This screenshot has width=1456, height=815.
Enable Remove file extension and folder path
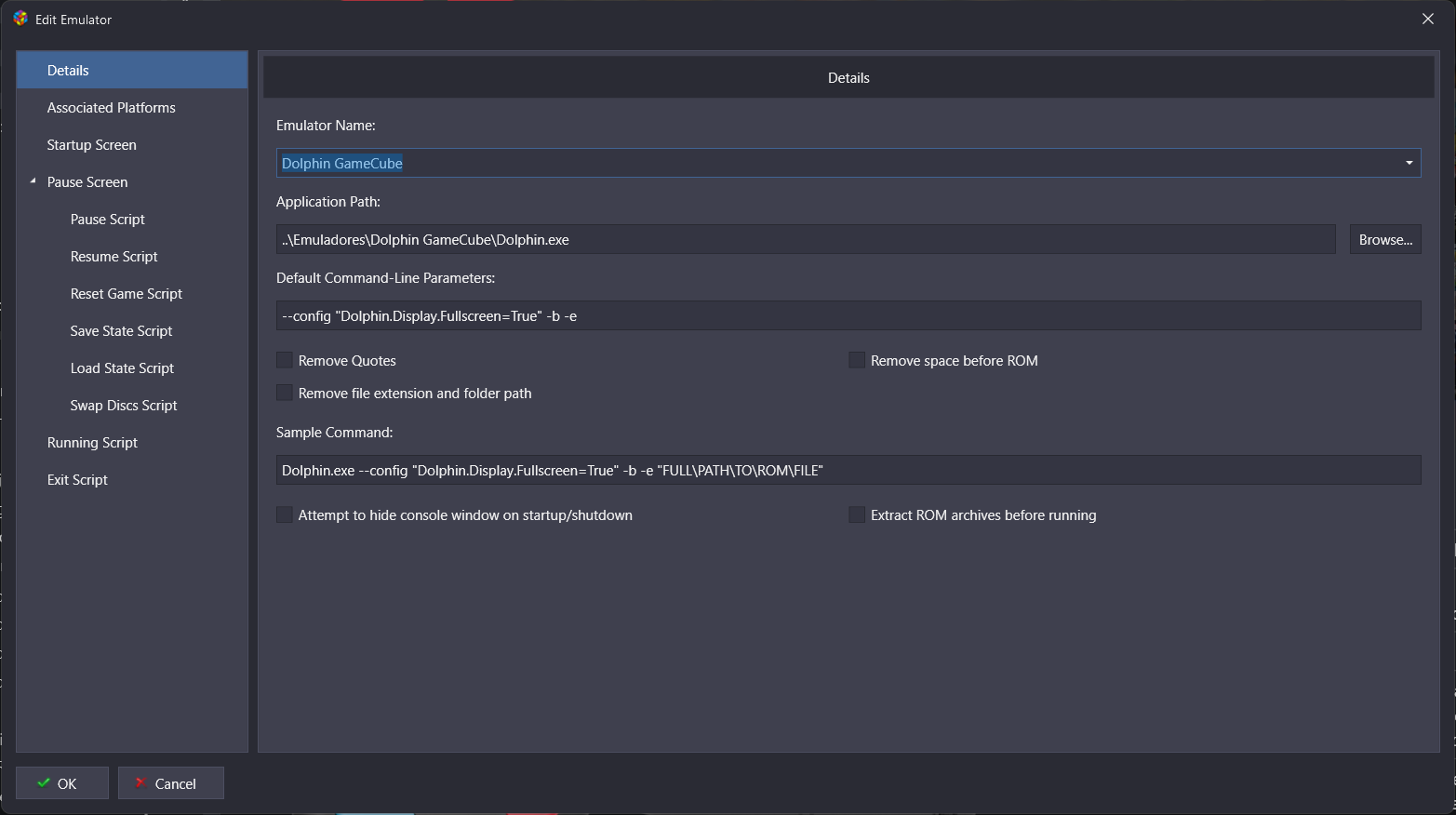[x=285, y=393]
